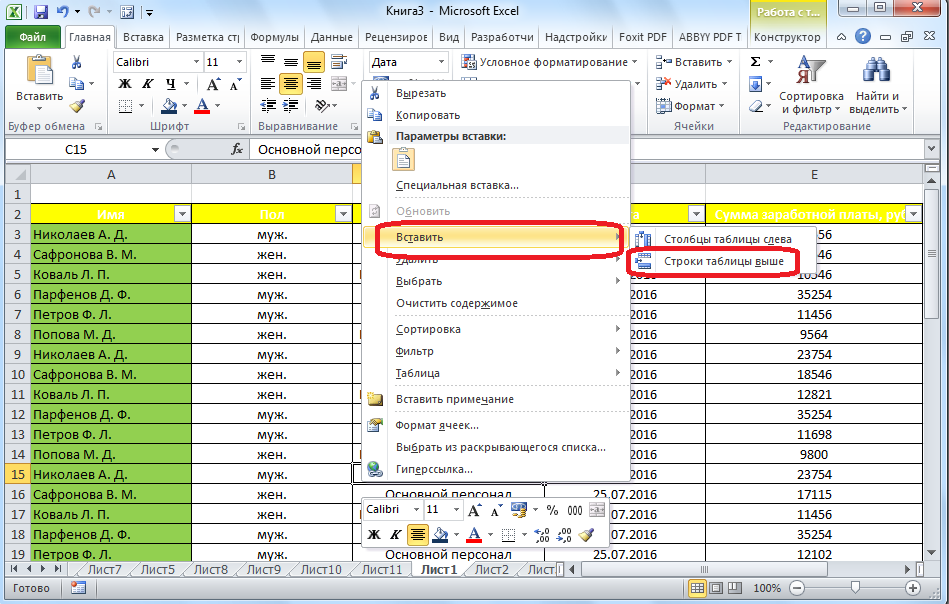
Task: Toggle center alignment in the ribbon Выравнивание group
Action: (x=291, y=84)
